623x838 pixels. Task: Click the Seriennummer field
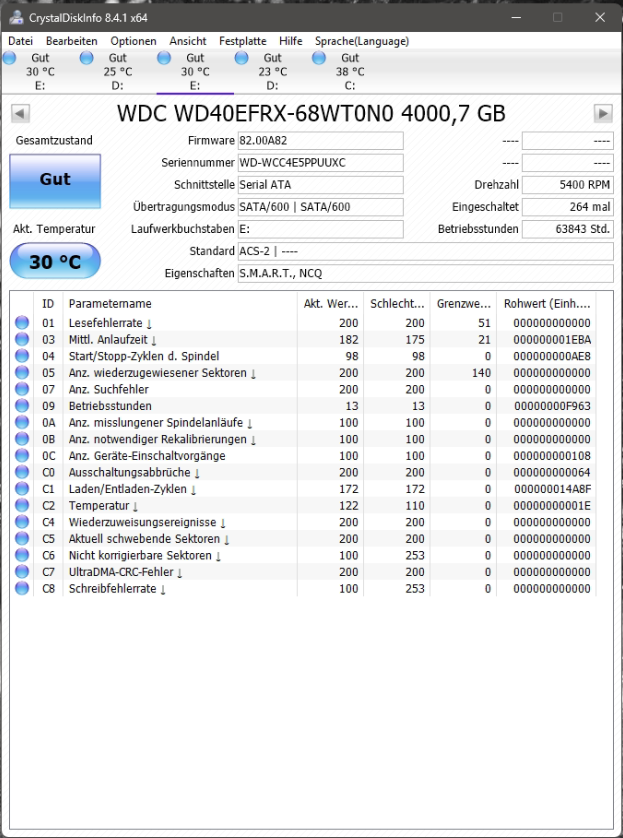tap(321, 163)
